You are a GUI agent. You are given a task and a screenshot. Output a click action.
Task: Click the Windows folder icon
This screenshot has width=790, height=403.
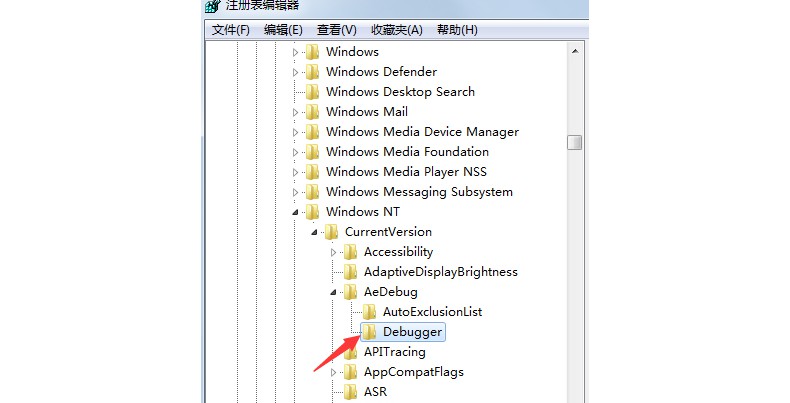point(312,52)
